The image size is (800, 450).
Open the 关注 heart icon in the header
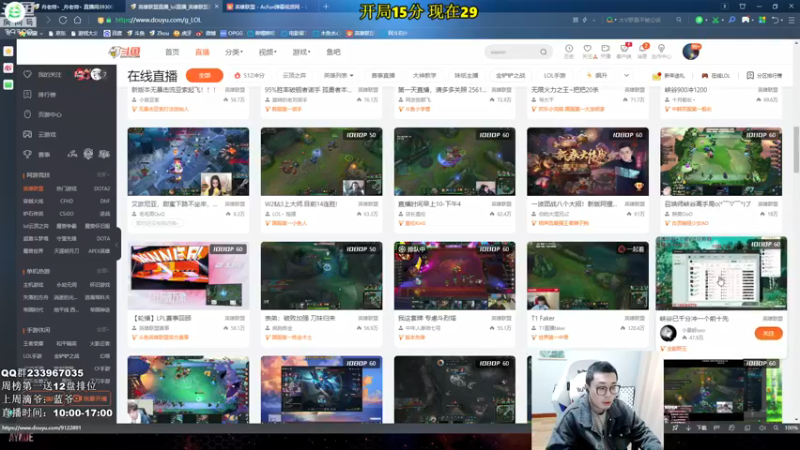coord(587,48)
